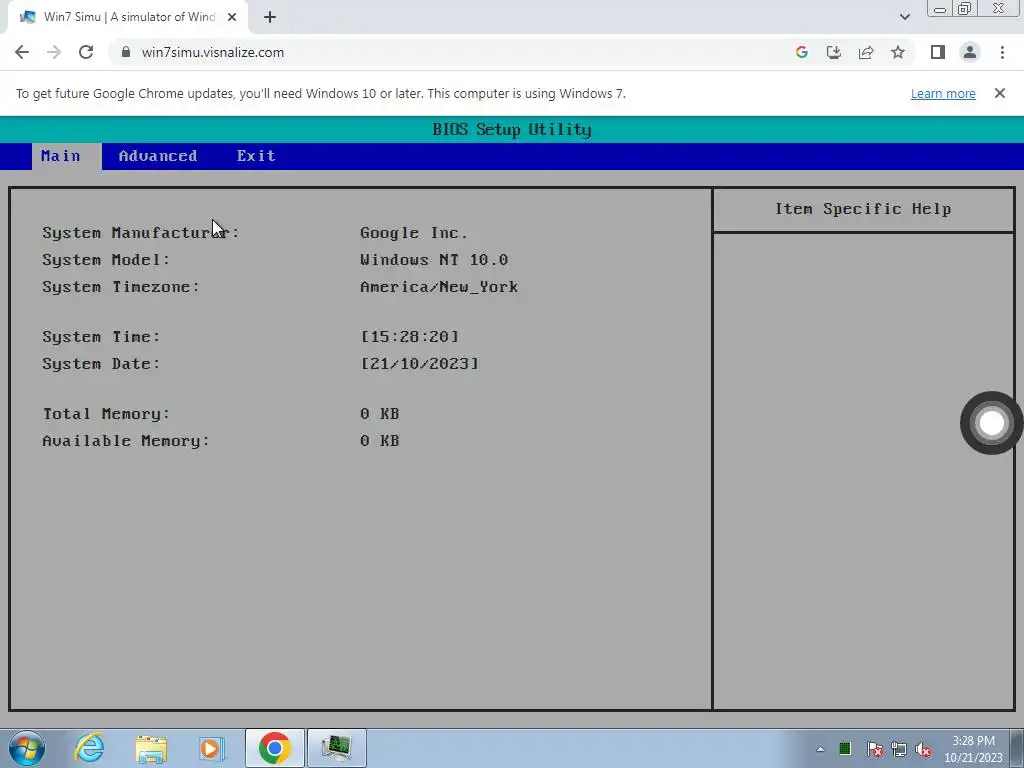
Task: Show hidden system tray icons
Action: [x=820, y=749]
